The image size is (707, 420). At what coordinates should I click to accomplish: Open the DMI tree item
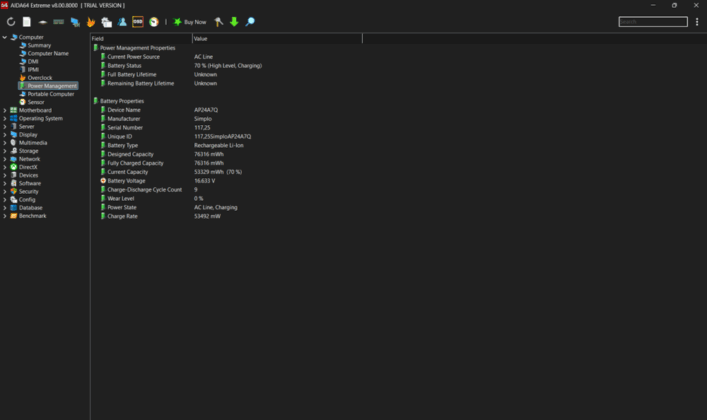(x=33, y=61)
